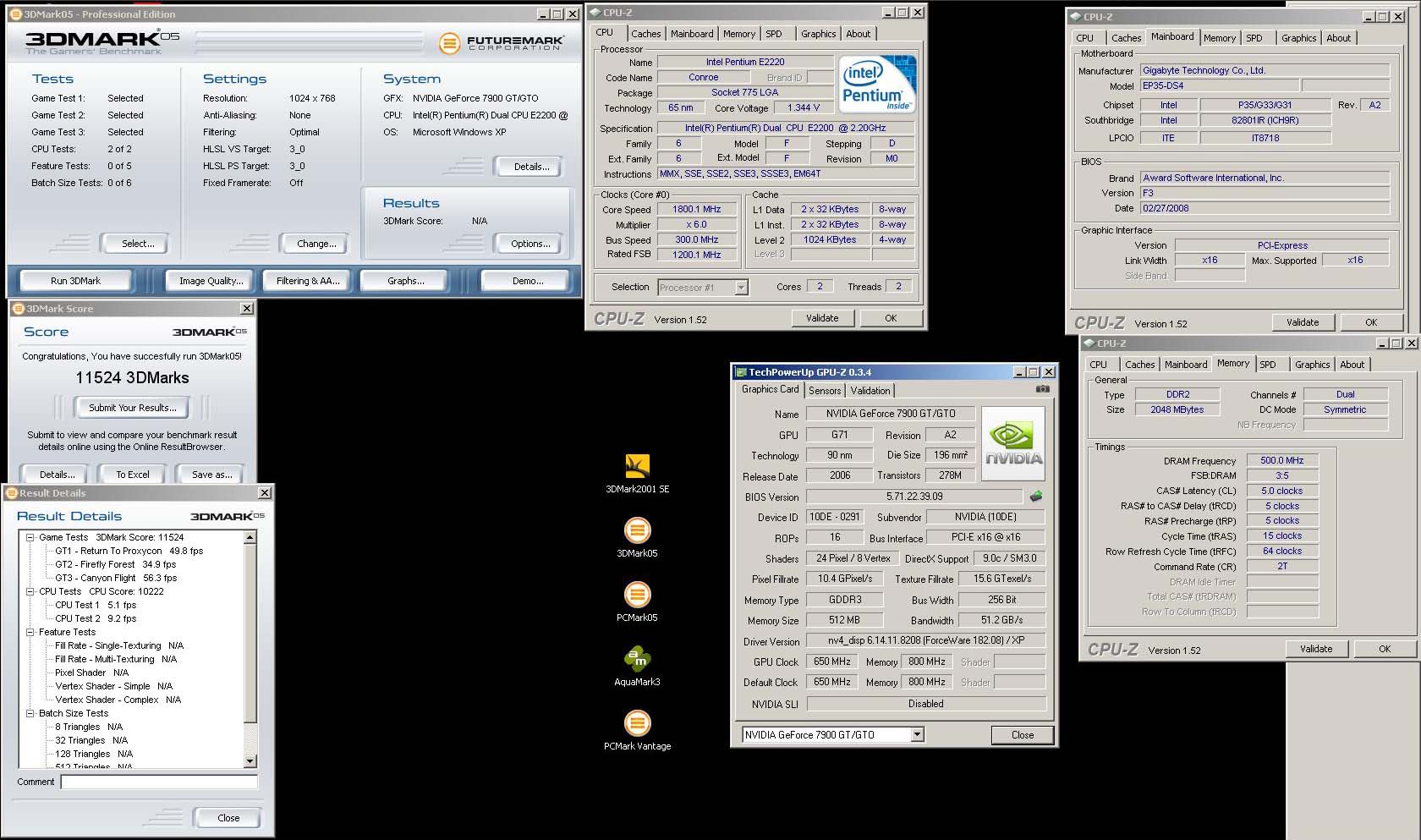Launch the Demo button
The image size is (1421, 840).
[528, 281]
